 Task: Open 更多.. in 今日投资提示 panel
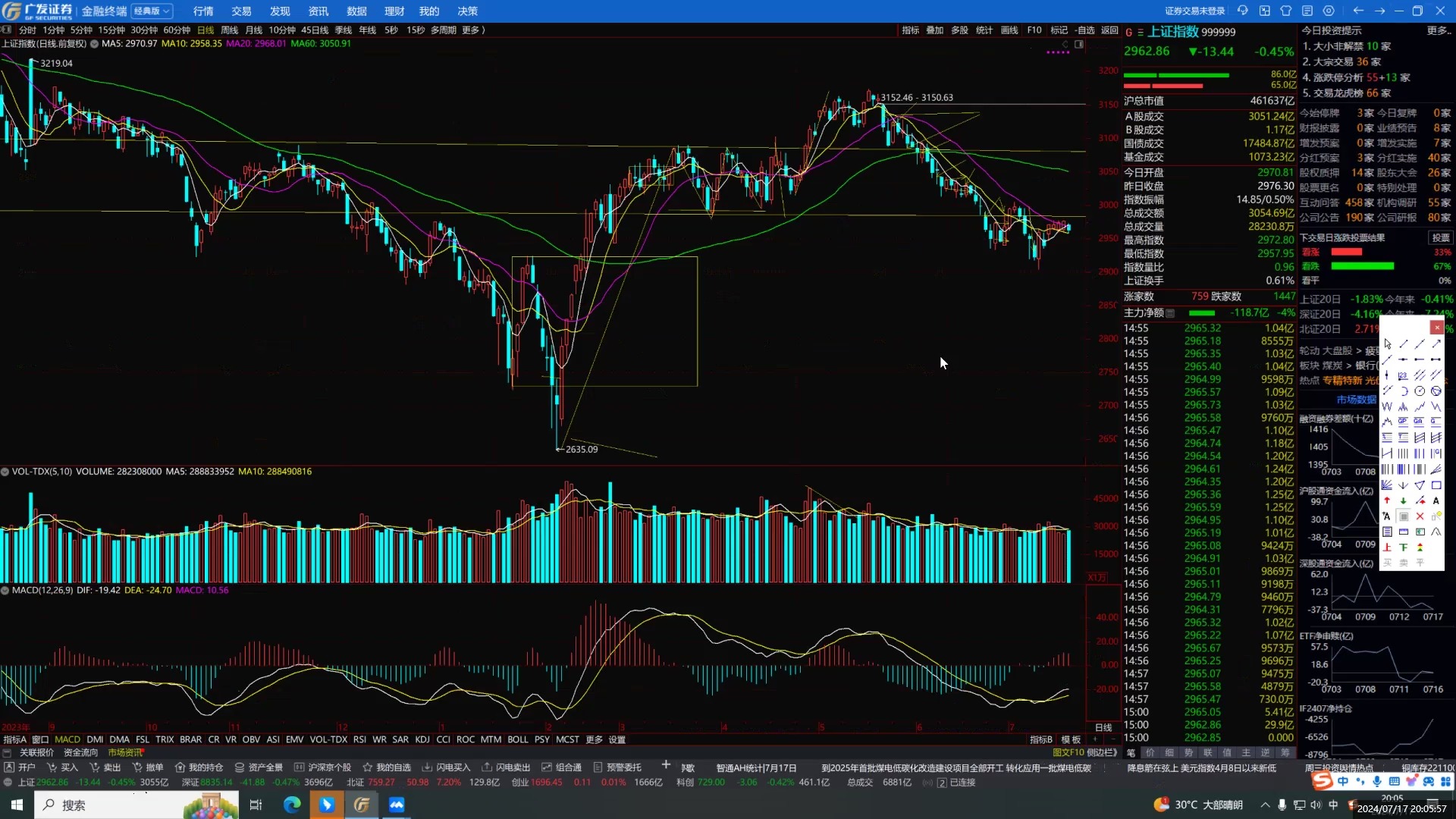click(x=1439, y=30)
